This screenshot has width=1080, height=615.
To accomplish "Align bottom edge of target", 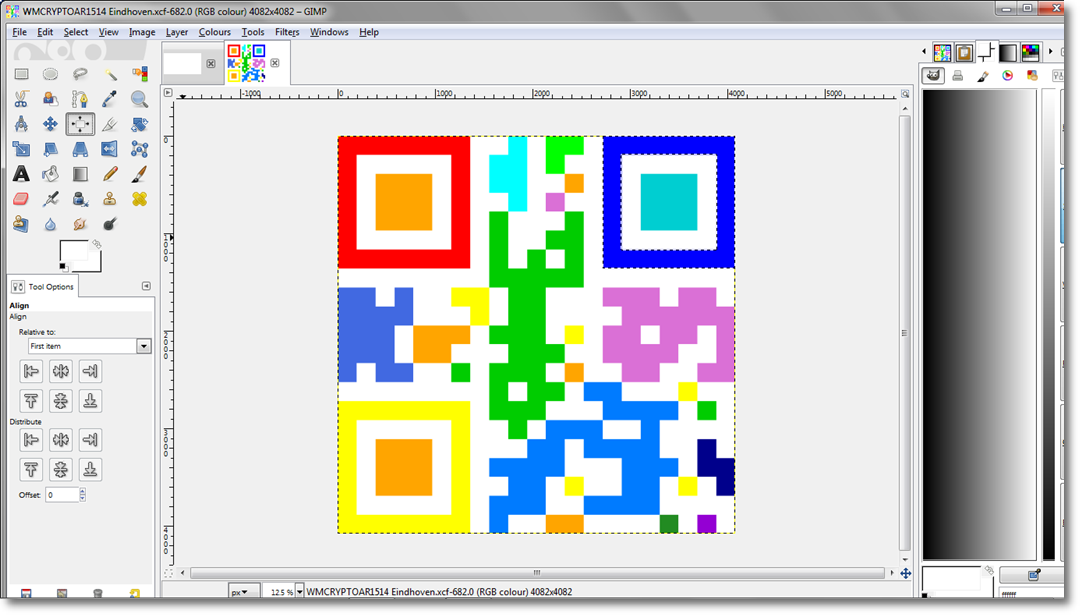I will tap(90, 401).
